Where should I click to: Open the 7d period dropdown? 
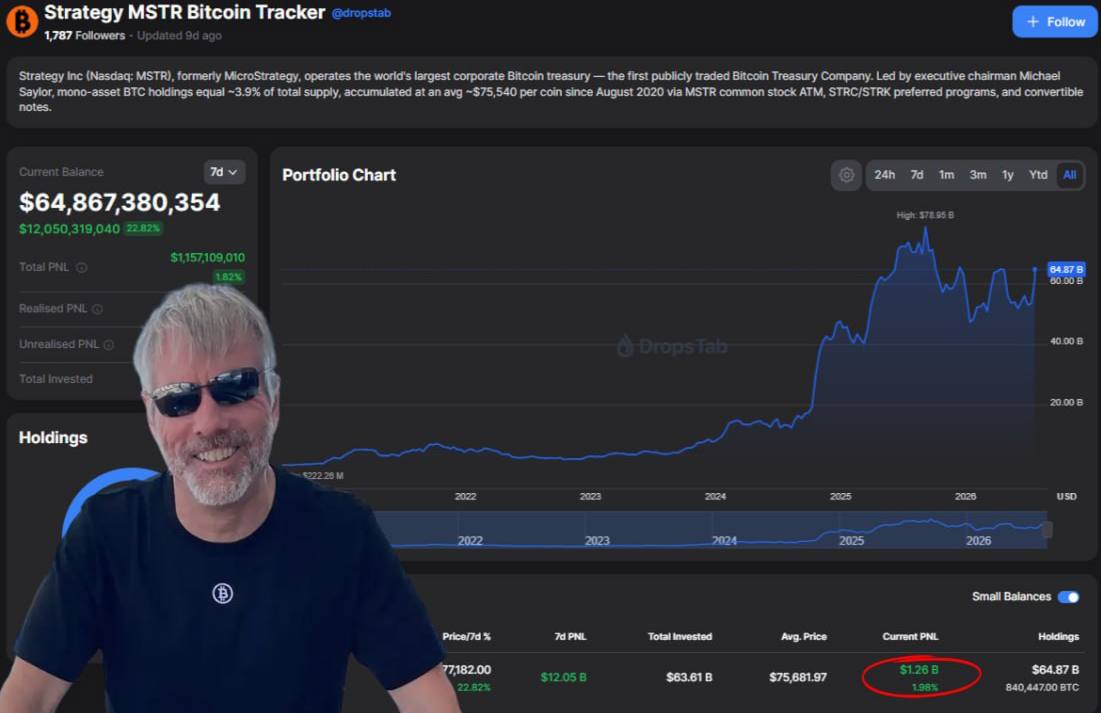click(224, 172)
